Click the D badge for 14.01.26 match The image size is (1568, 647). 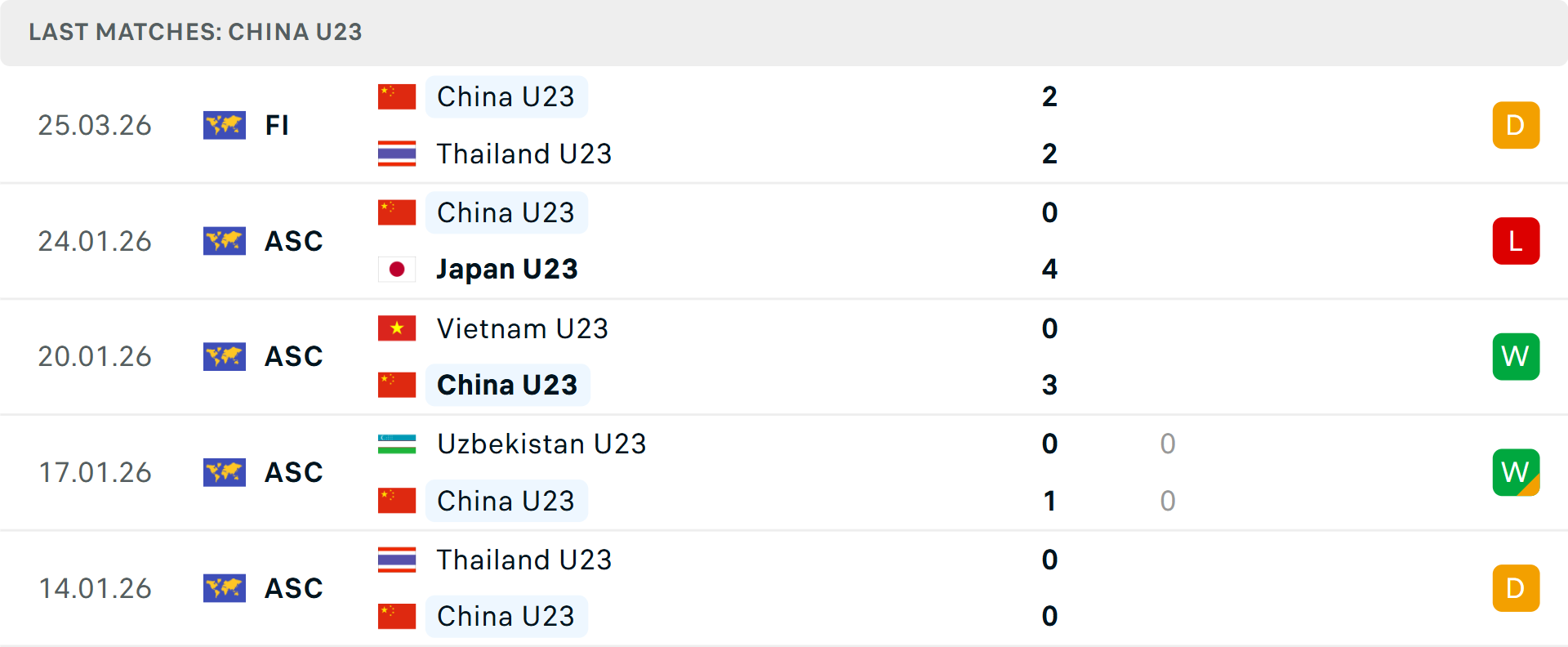(x=1516, y=588)
